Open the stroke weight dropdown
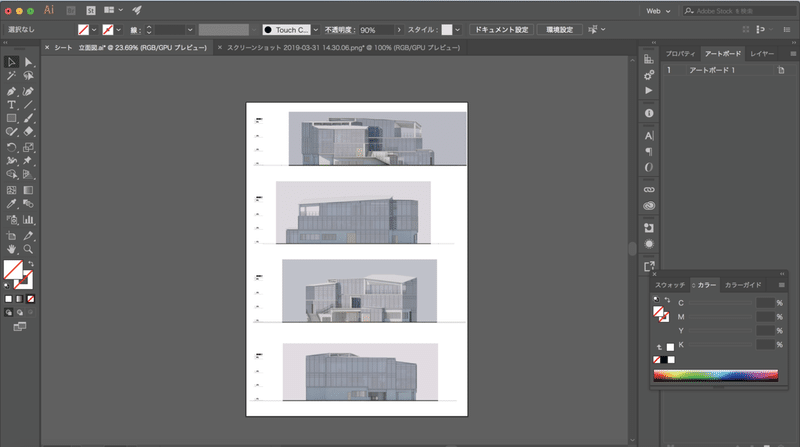Screen dimensions: 800x447 (190, 30)
